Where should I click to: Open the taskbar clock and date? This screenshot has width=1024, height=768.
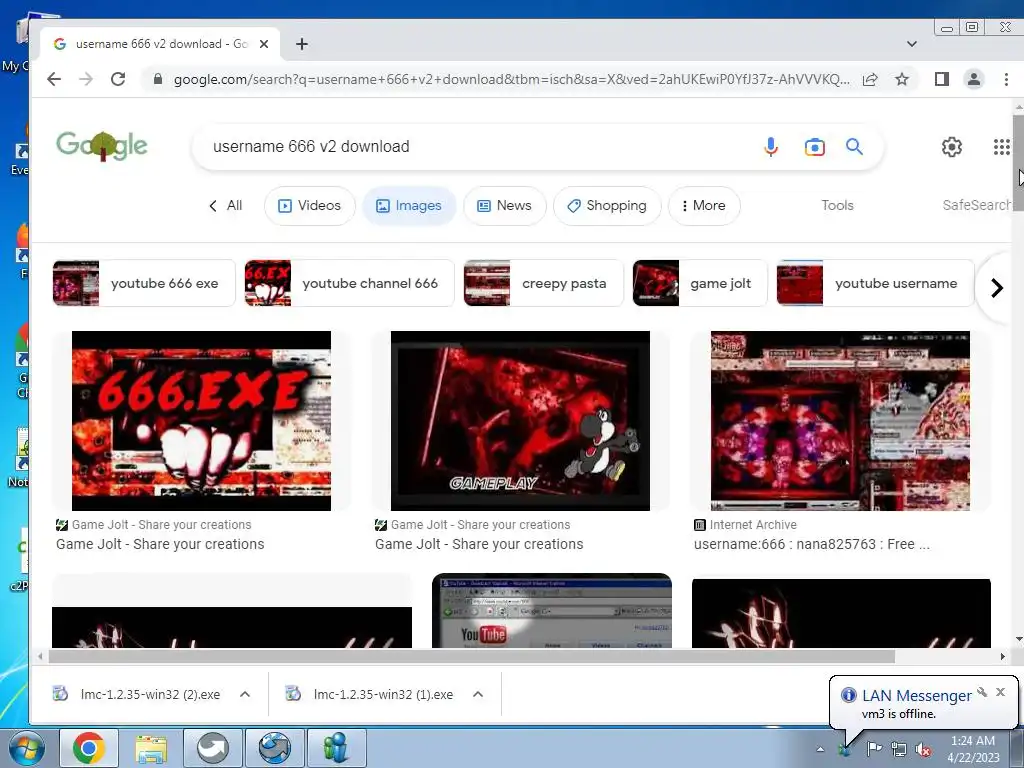(x=973, y=749)
